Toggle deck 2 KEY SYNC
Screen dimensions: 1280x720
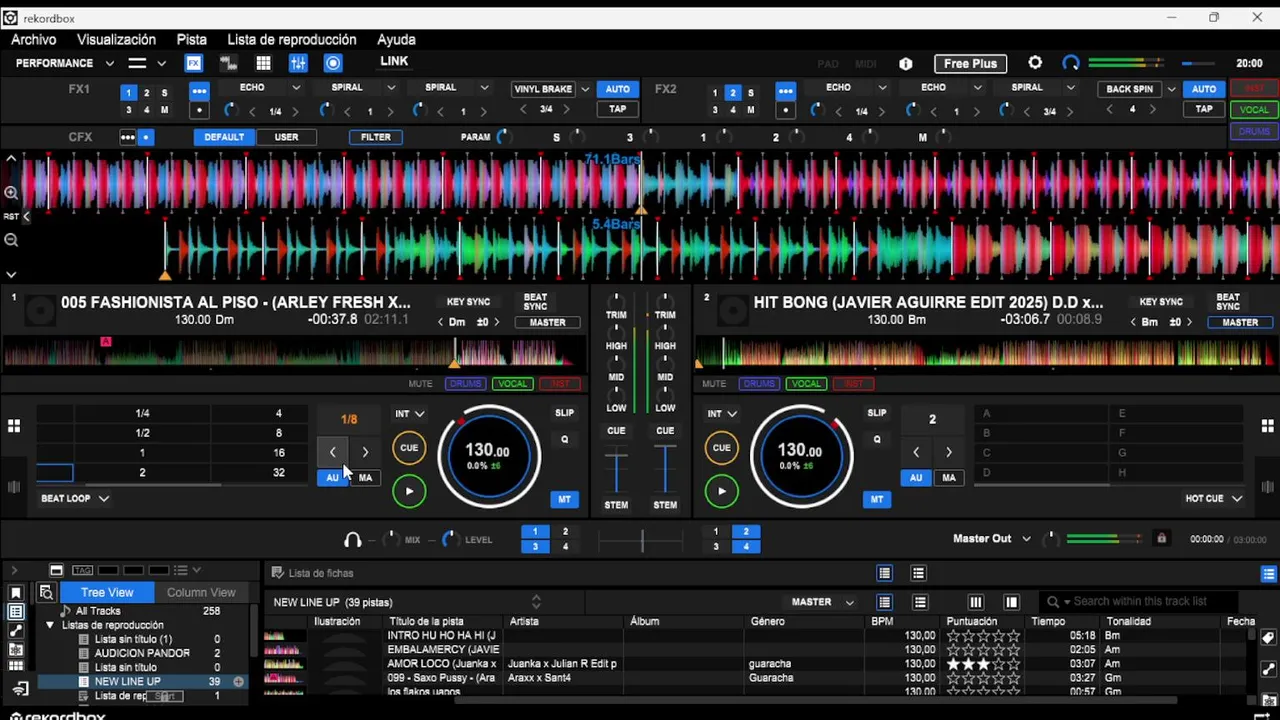(1161, 302)
